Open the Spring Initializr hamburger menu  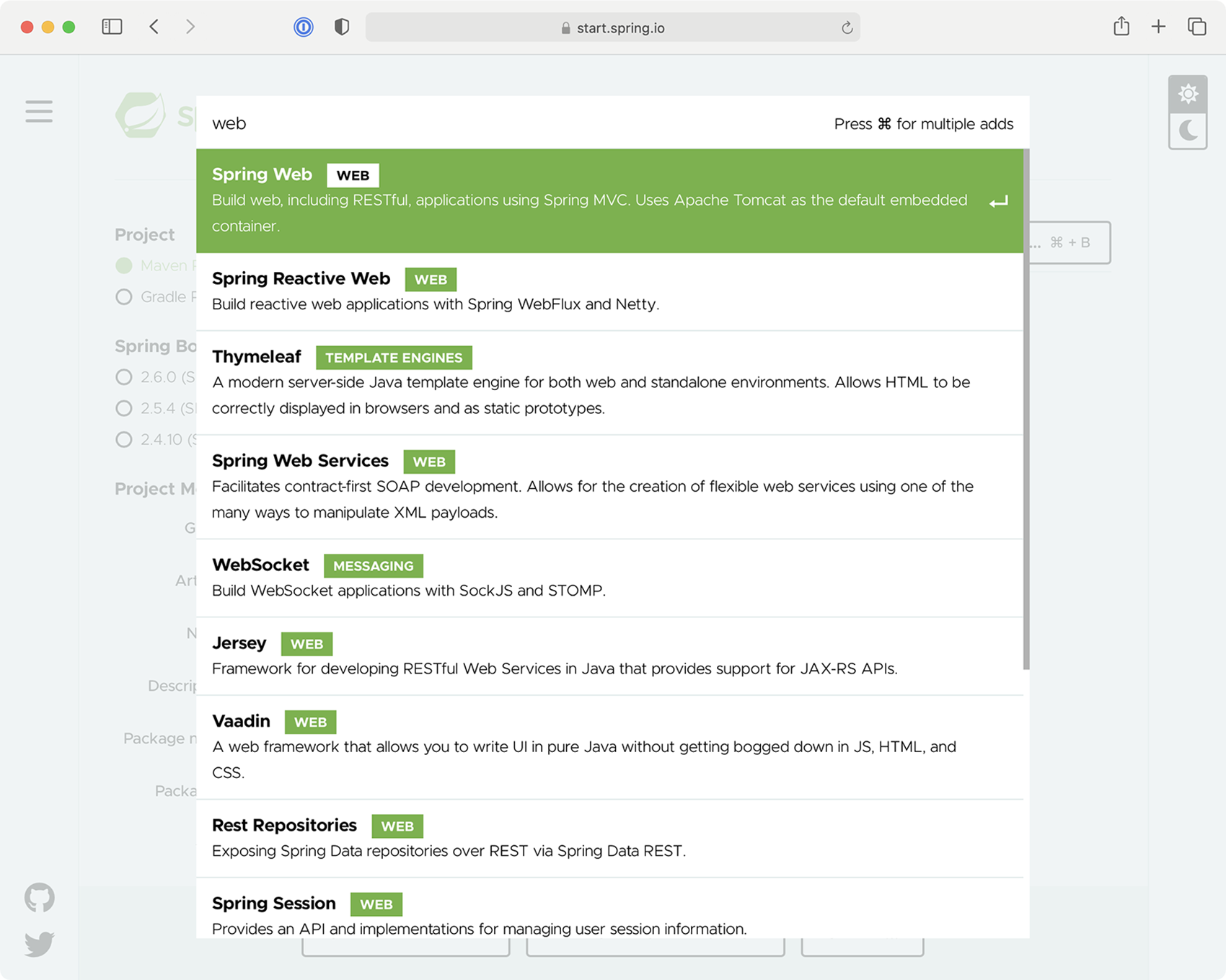[x=39, y=112]
